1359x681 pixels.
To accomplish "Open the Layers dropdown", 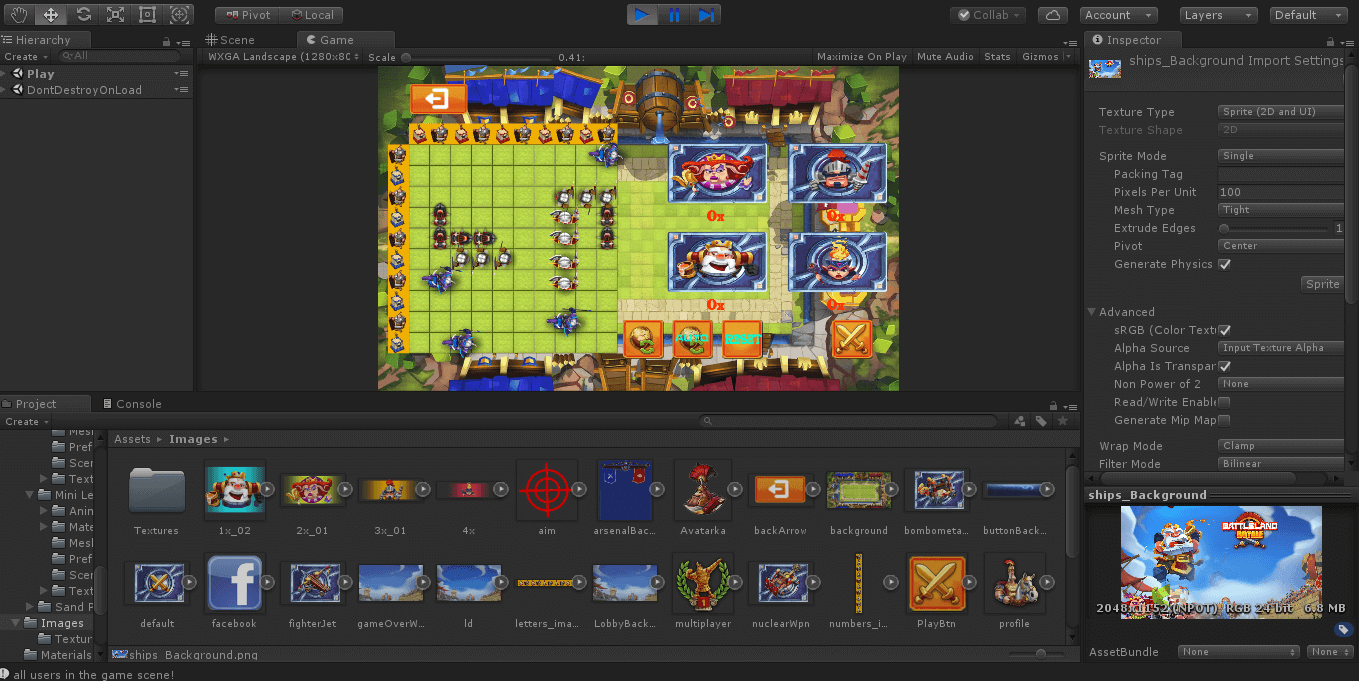I will 1217,15.
